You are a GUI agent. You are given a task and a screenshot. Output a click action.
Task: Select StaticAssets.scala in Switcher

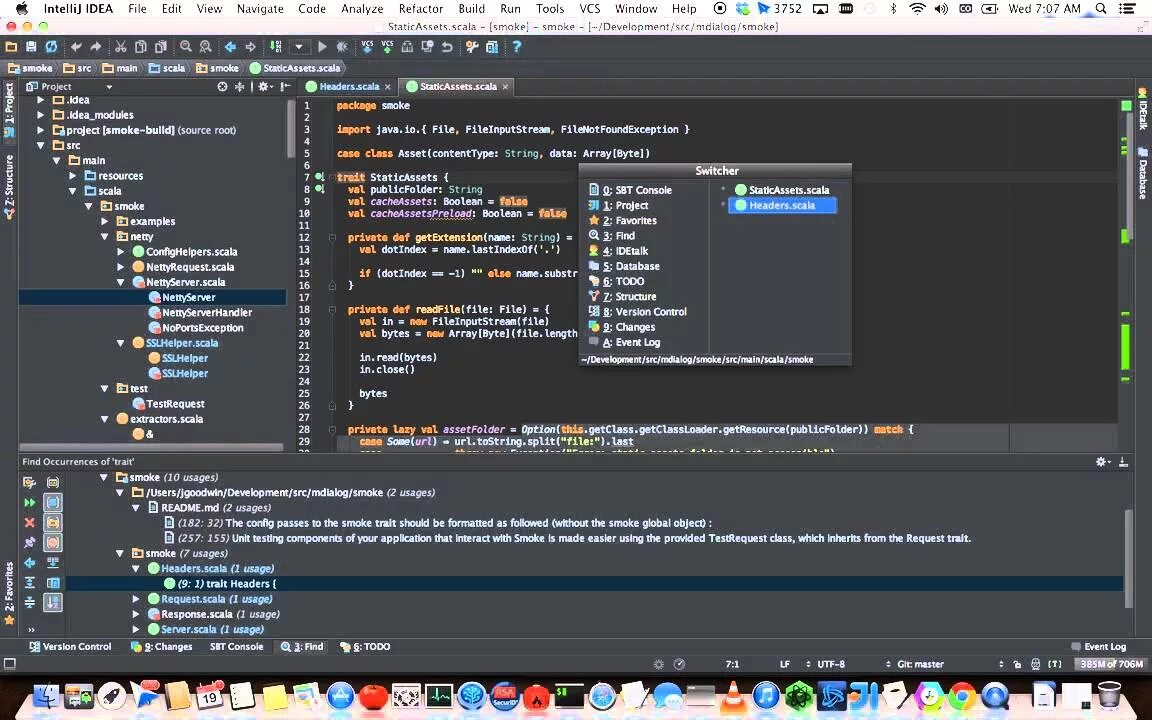coord(782,190)
